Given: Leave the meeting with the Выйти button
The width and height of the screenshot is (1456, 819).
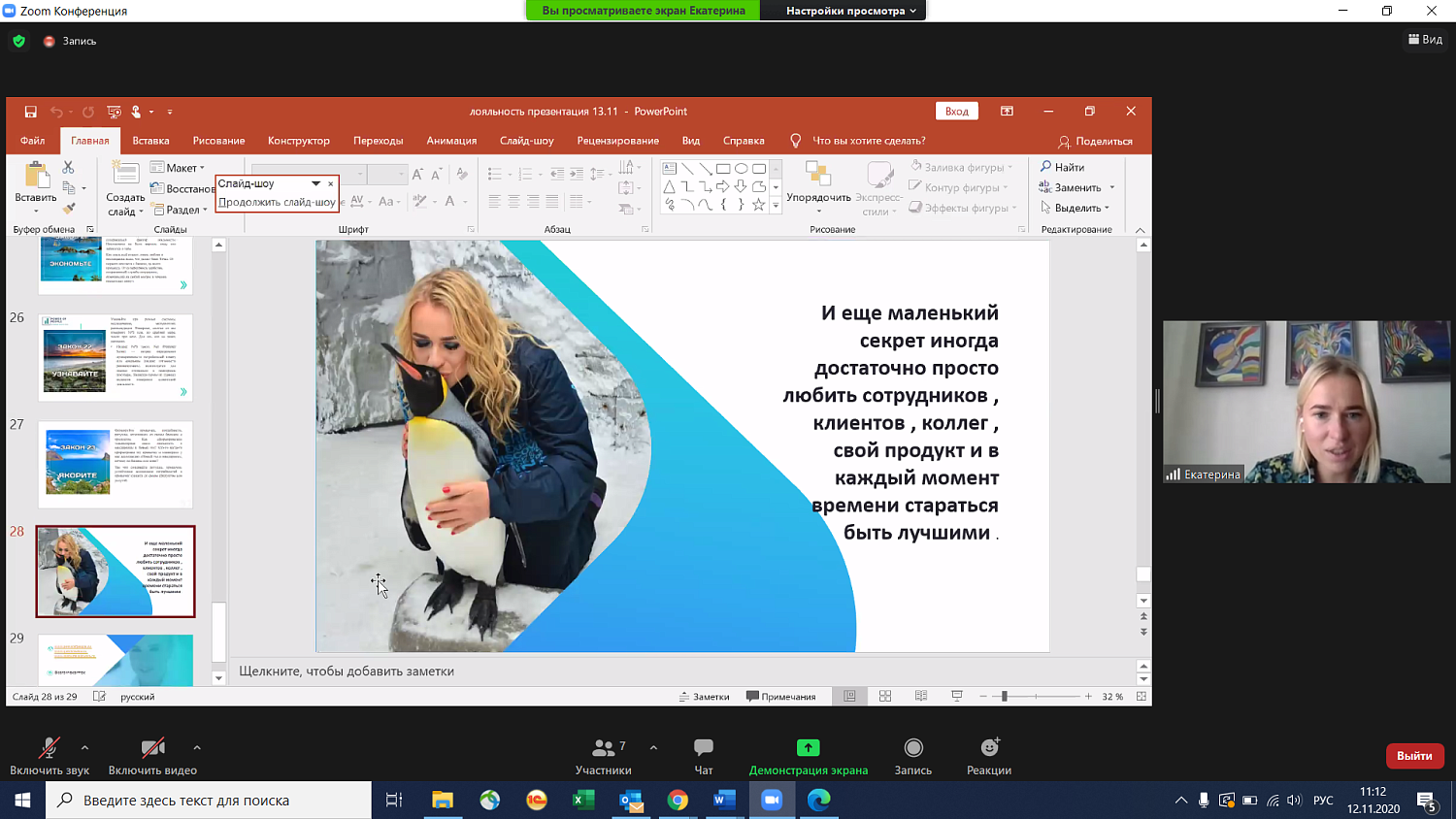Looking at the screenshot, I should pos(1414,755).
